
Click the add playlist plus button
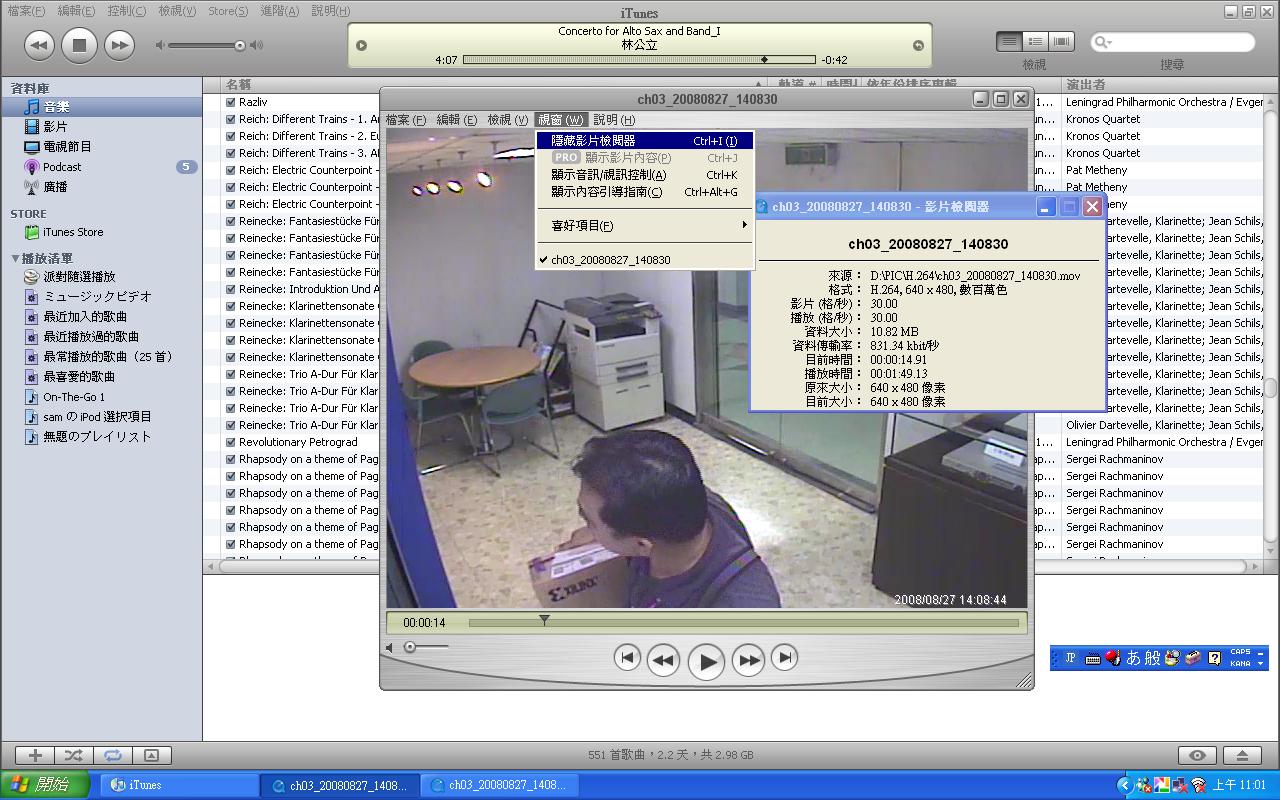[35, 756]
